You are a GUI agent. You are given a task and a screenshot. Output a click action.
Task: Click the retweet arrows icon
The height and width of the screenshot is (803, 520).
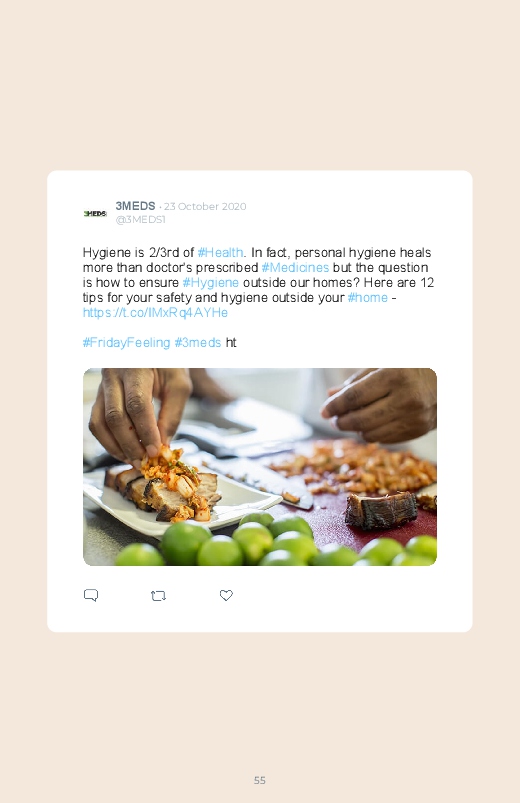coord(158,596)
